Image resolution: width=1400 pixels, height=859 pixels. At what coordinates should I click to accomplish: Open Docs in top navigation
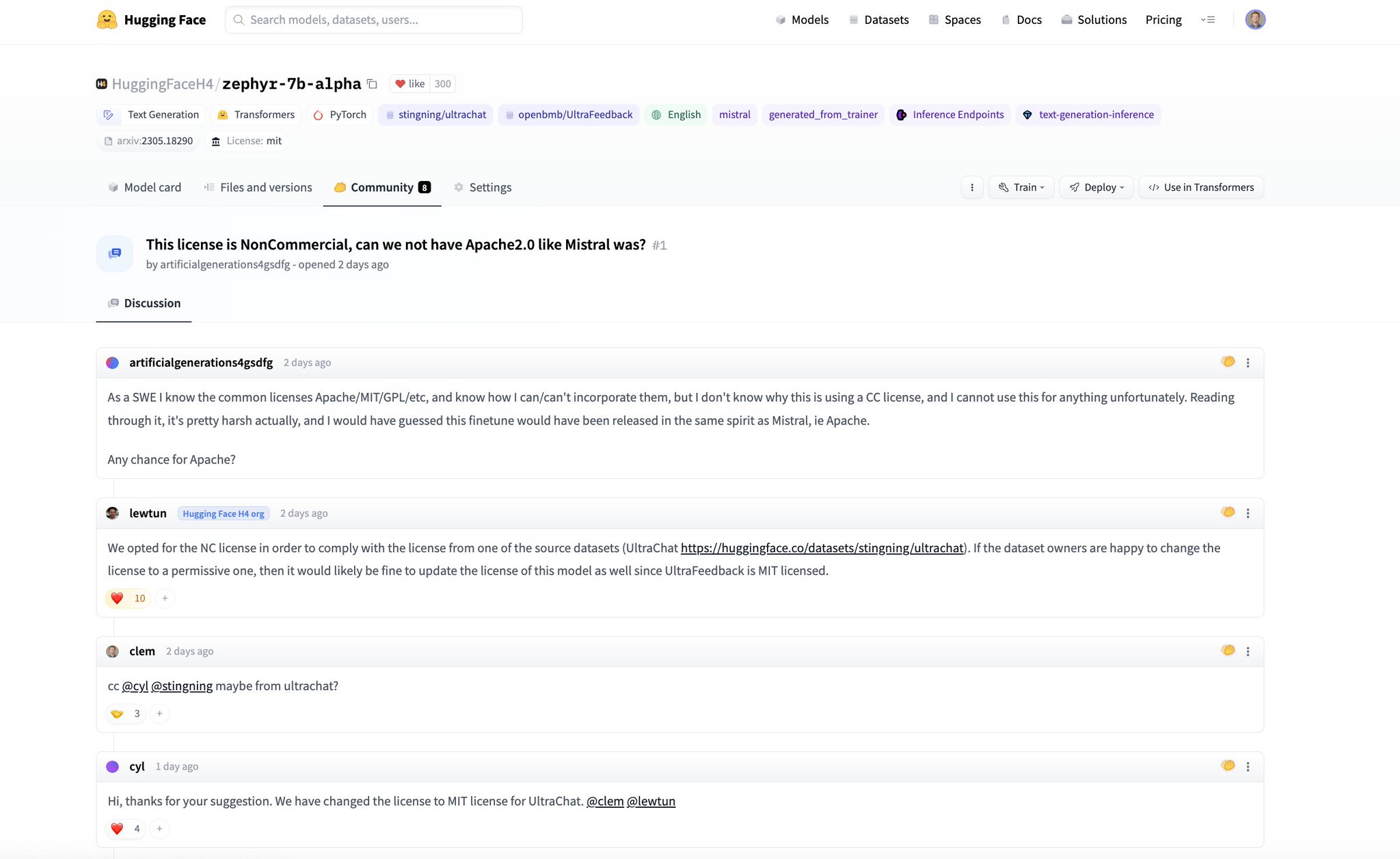1021,20
